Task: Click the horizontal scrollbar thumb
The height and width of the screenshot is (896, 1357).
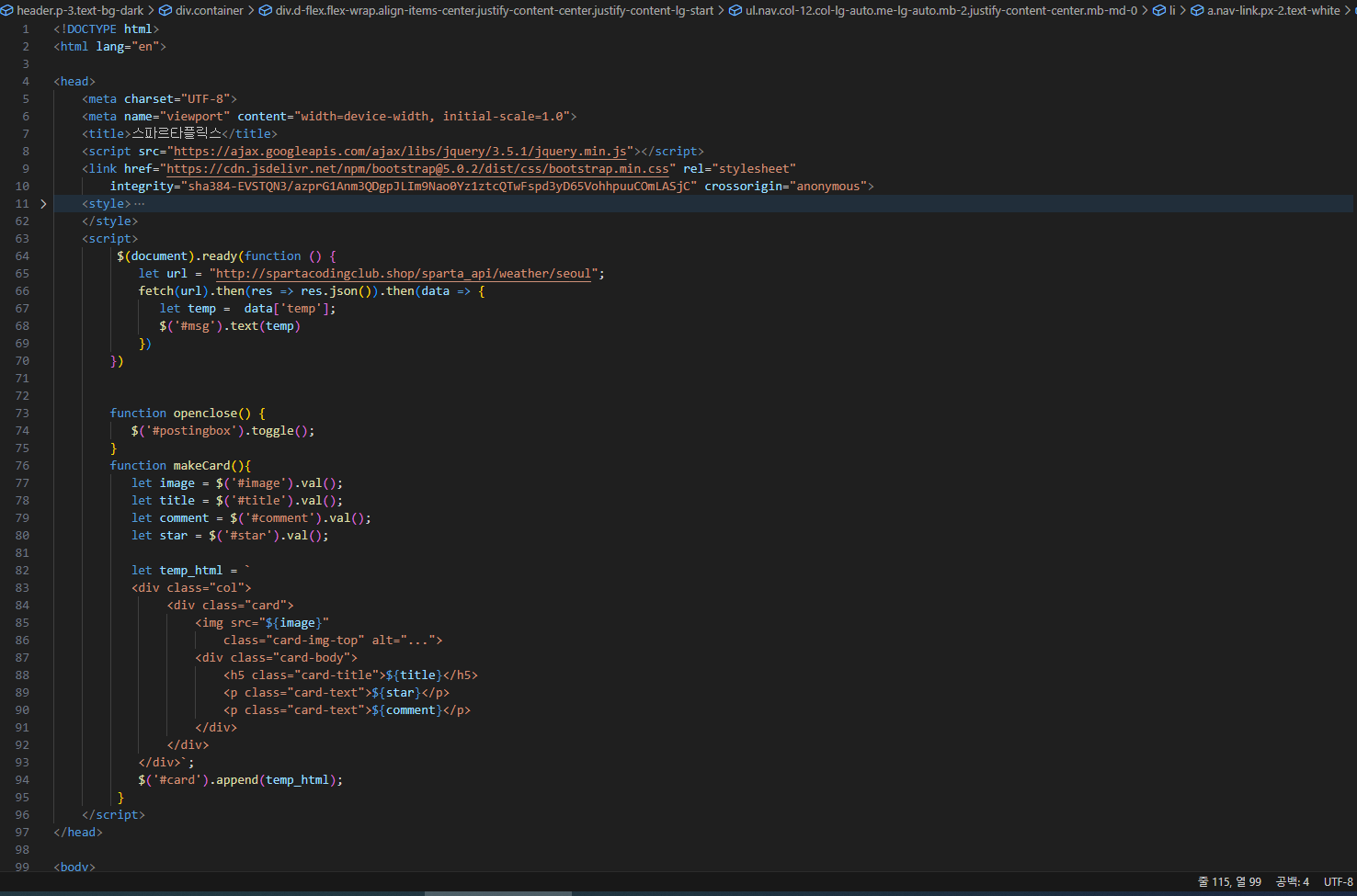Action: click(497, 893)
